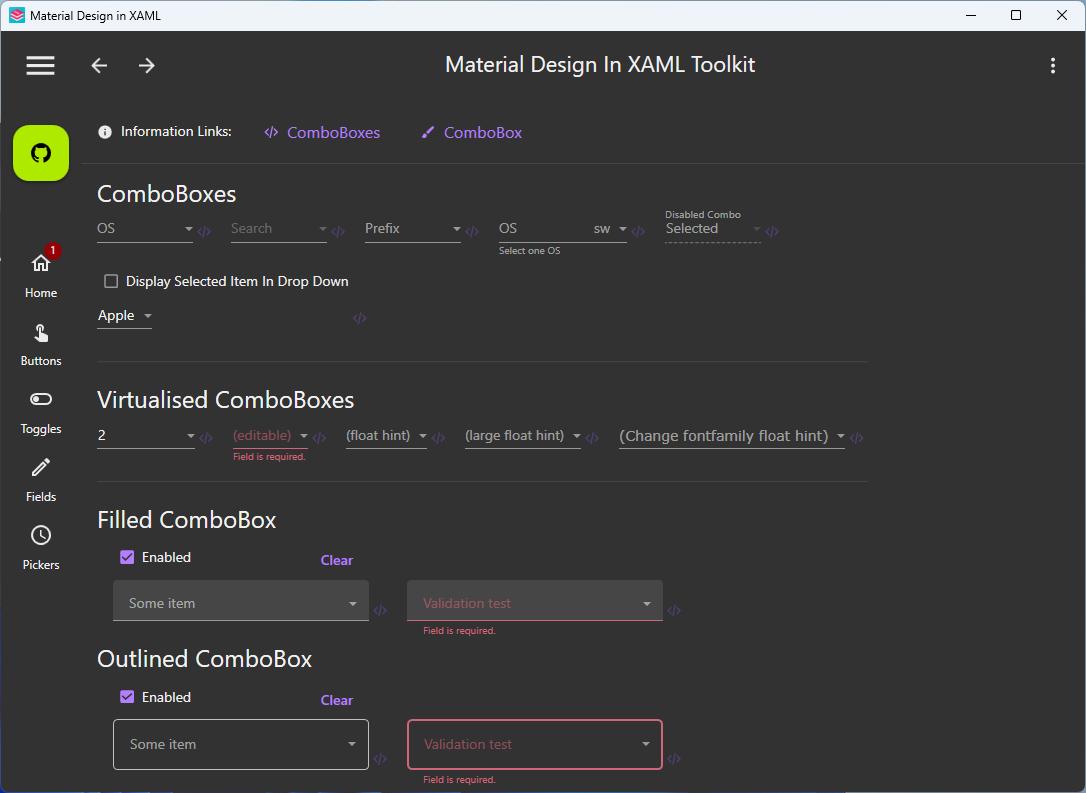This screenshot has height=793, width=1086.
Task: Open the Home page in sidebar
Action: click(41, 274)
